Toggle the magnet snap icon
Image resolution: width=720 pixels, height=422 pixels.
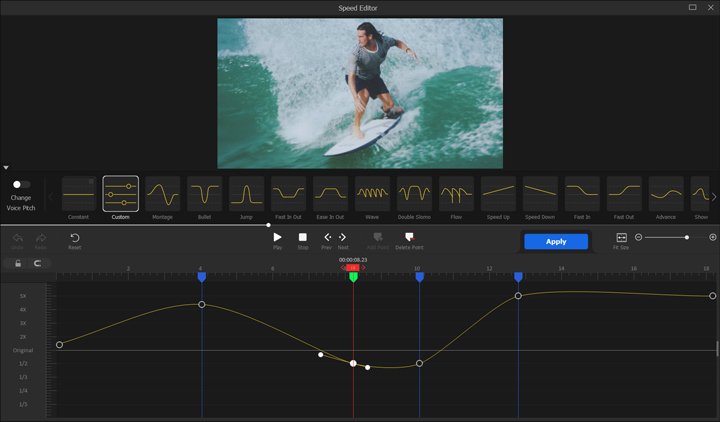click(x=38, y=264)
